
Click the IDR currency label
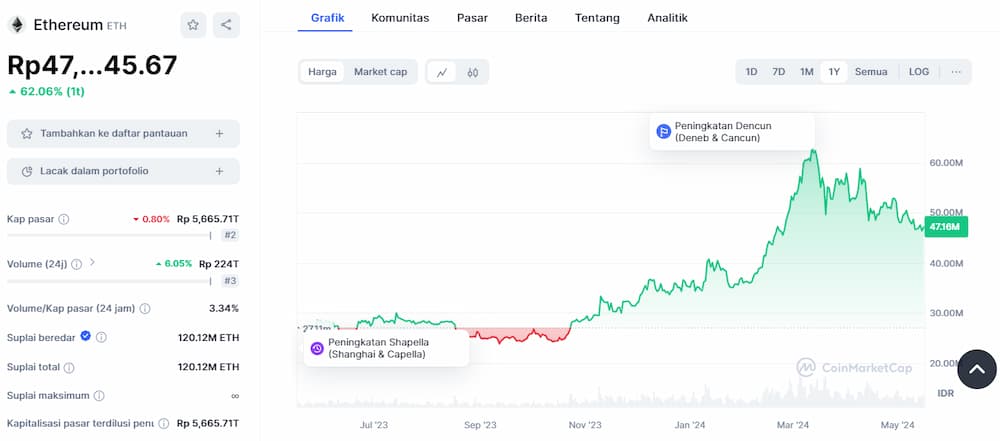pyautogui.click(x=946, y=393)
